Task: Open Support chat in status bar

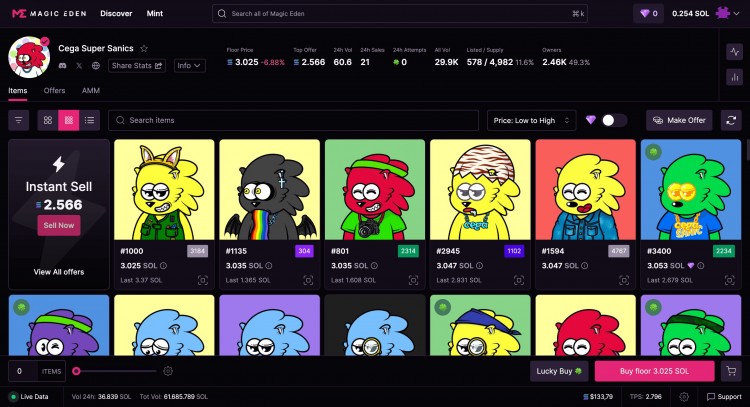Action: click(x=724, y=396)
